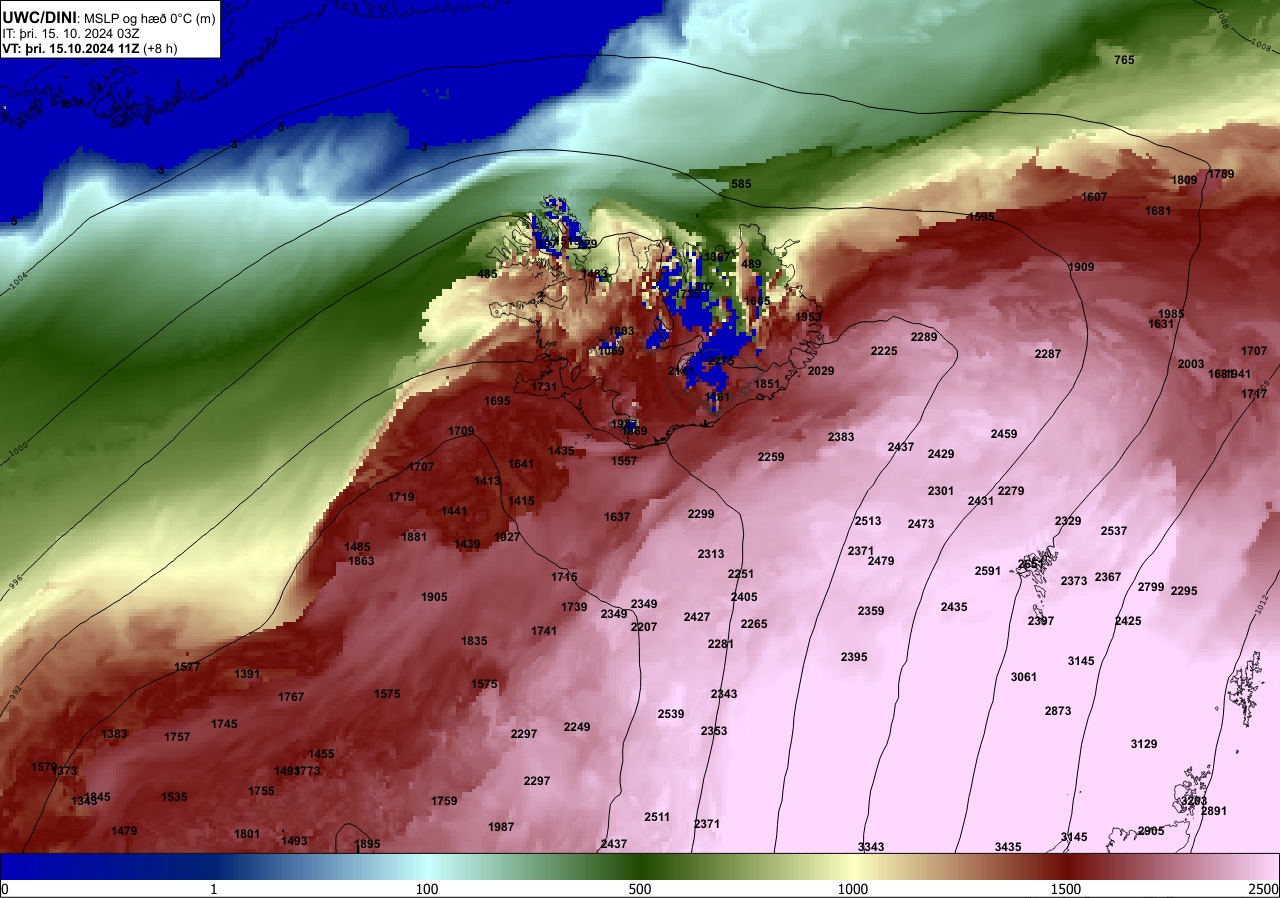1280x898 pixels.
Task: Click the height value 2395
Action: [x=854, y=657]
